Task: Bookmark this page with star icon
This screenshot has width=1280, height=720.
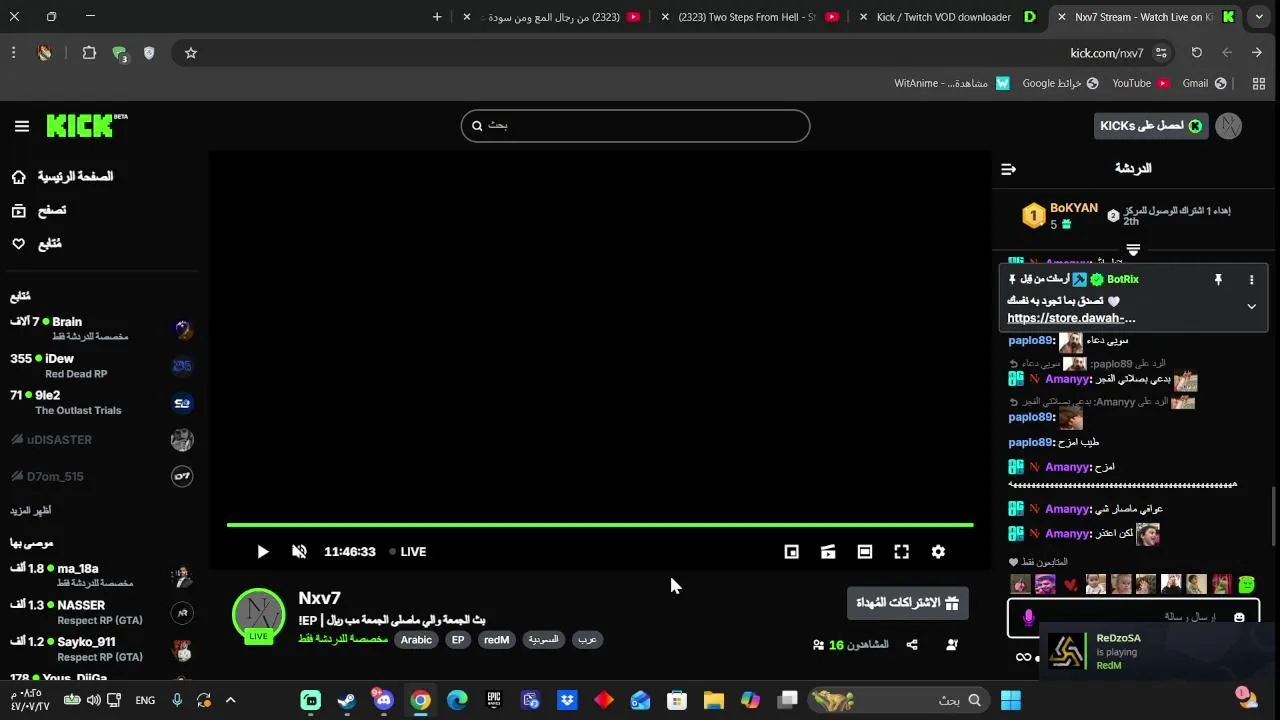Action: pos(191,53)
